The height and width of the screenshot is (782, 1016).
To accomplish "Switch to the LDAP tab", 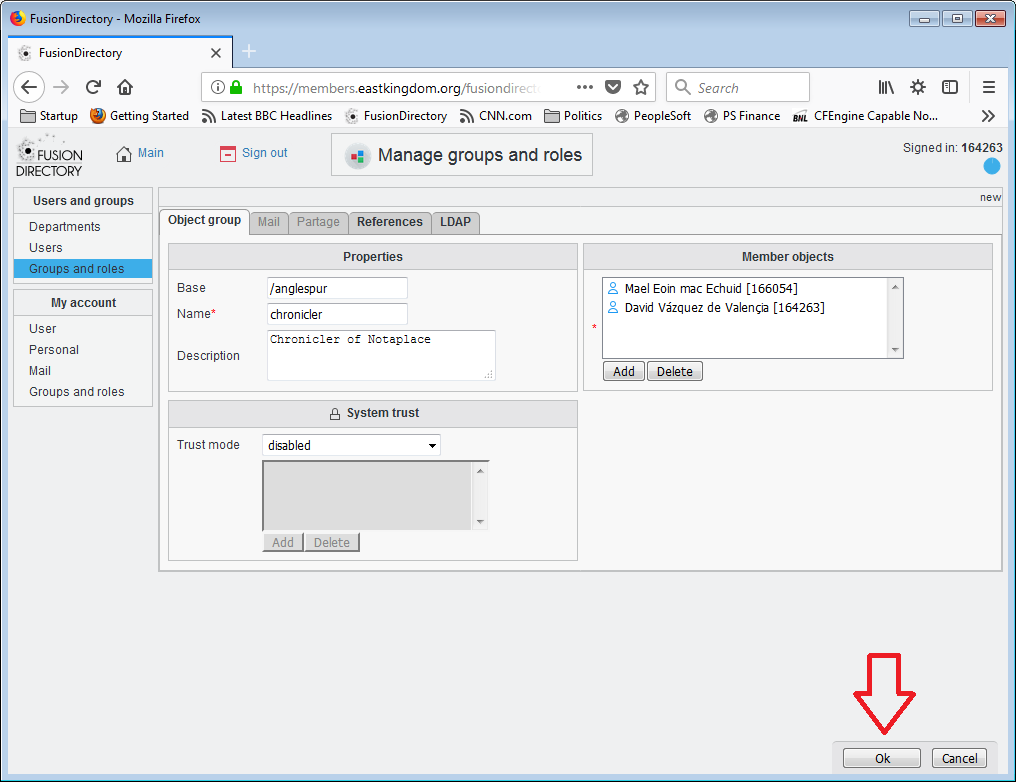I will point(456,222).
